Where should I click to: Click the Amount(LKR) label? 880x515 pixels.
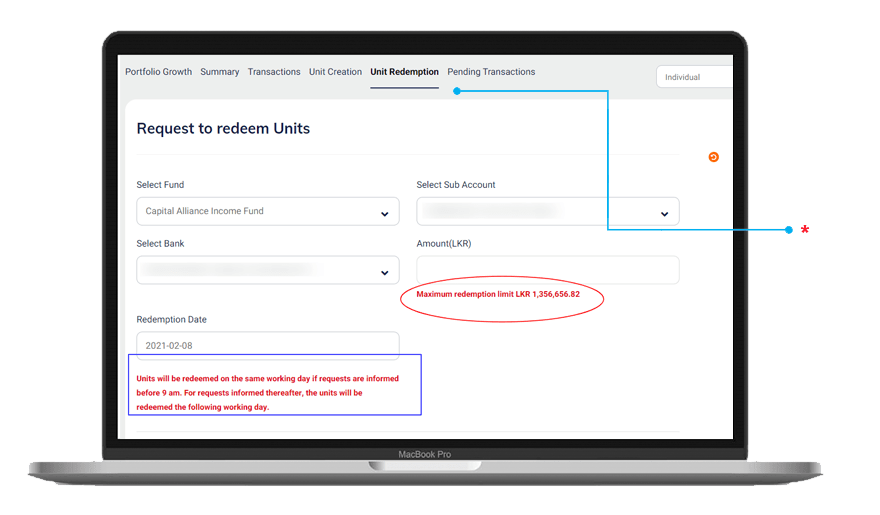[444, 243]
